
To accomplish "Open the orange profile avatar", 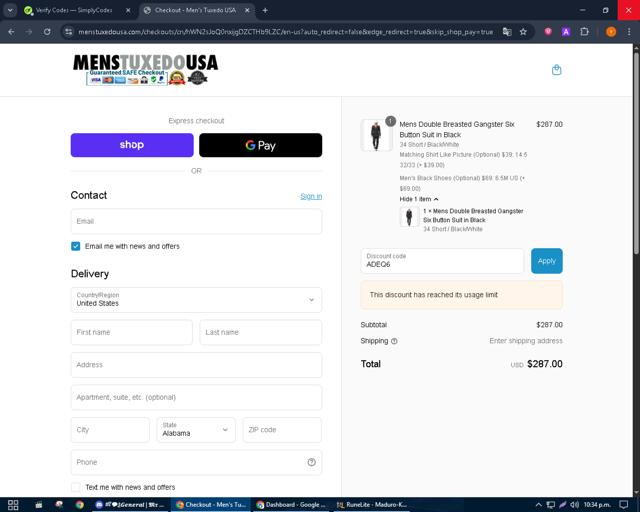I will coord(611,32).
